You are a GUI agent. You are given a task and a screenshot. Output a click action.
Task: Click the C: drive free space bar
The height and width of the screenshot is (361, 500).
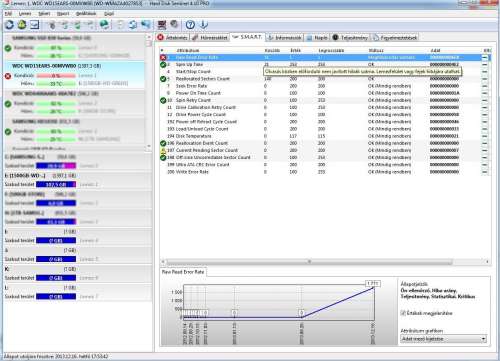coord(56,166)
